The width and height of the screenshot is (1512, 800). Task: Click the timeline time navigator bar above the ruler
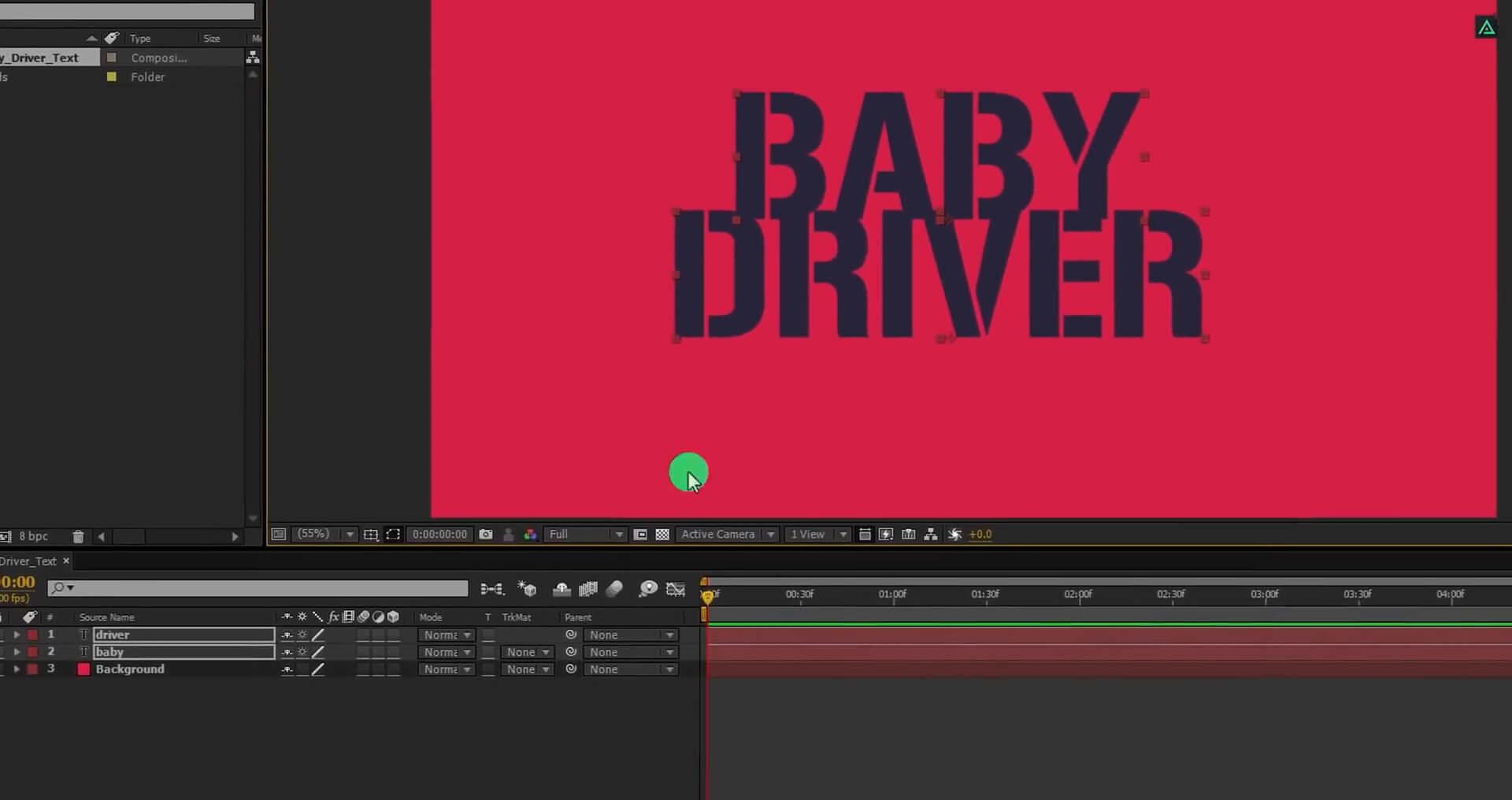tap(1107, 580)
